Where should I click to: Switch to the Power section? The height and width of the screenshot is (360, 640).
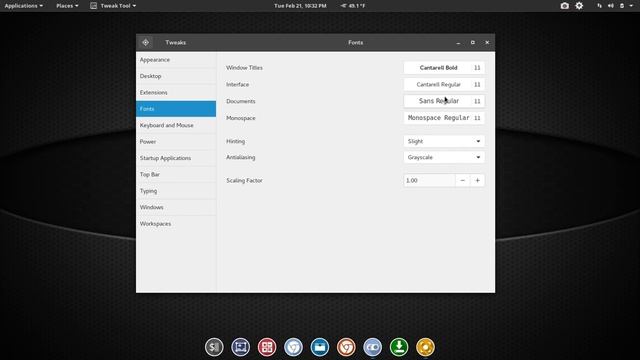click(x=176, y=142)
